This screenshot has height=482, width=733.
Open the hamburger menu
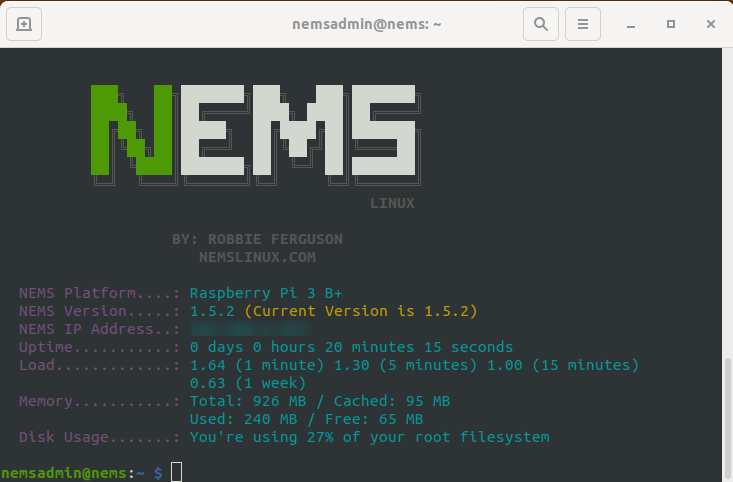click(x=583, y=24)
